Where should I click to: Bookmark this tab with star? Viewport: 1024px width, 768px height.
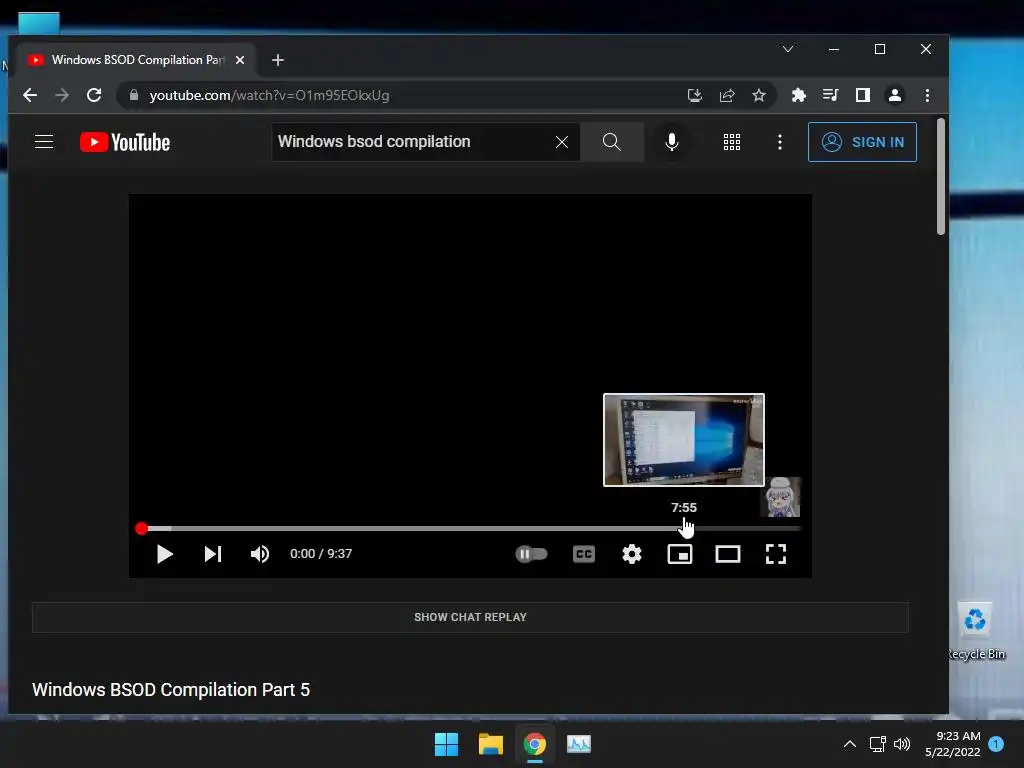click(x=759, y=95)
